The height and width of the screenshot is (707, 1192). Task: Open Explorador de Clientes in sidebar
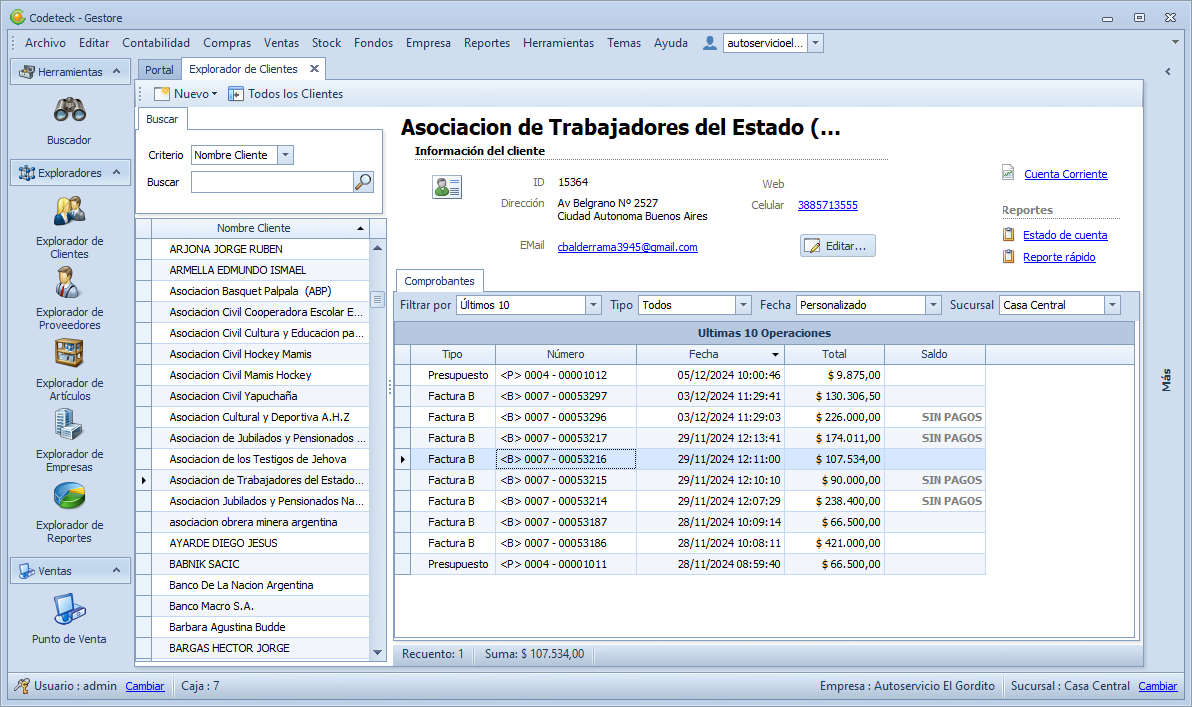69,211
